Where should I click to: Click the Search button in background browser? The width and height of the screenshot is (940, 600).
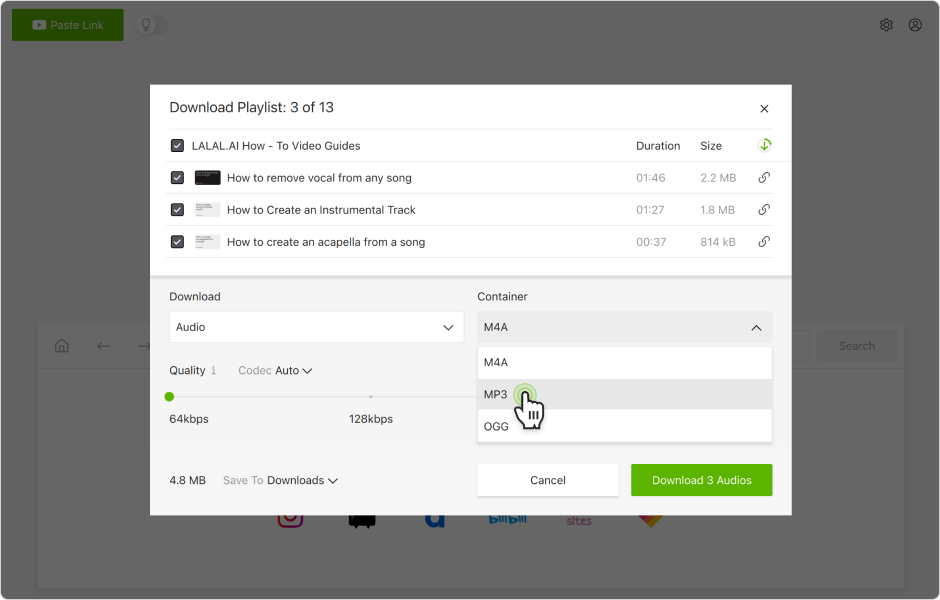click(x=857, y=346)
